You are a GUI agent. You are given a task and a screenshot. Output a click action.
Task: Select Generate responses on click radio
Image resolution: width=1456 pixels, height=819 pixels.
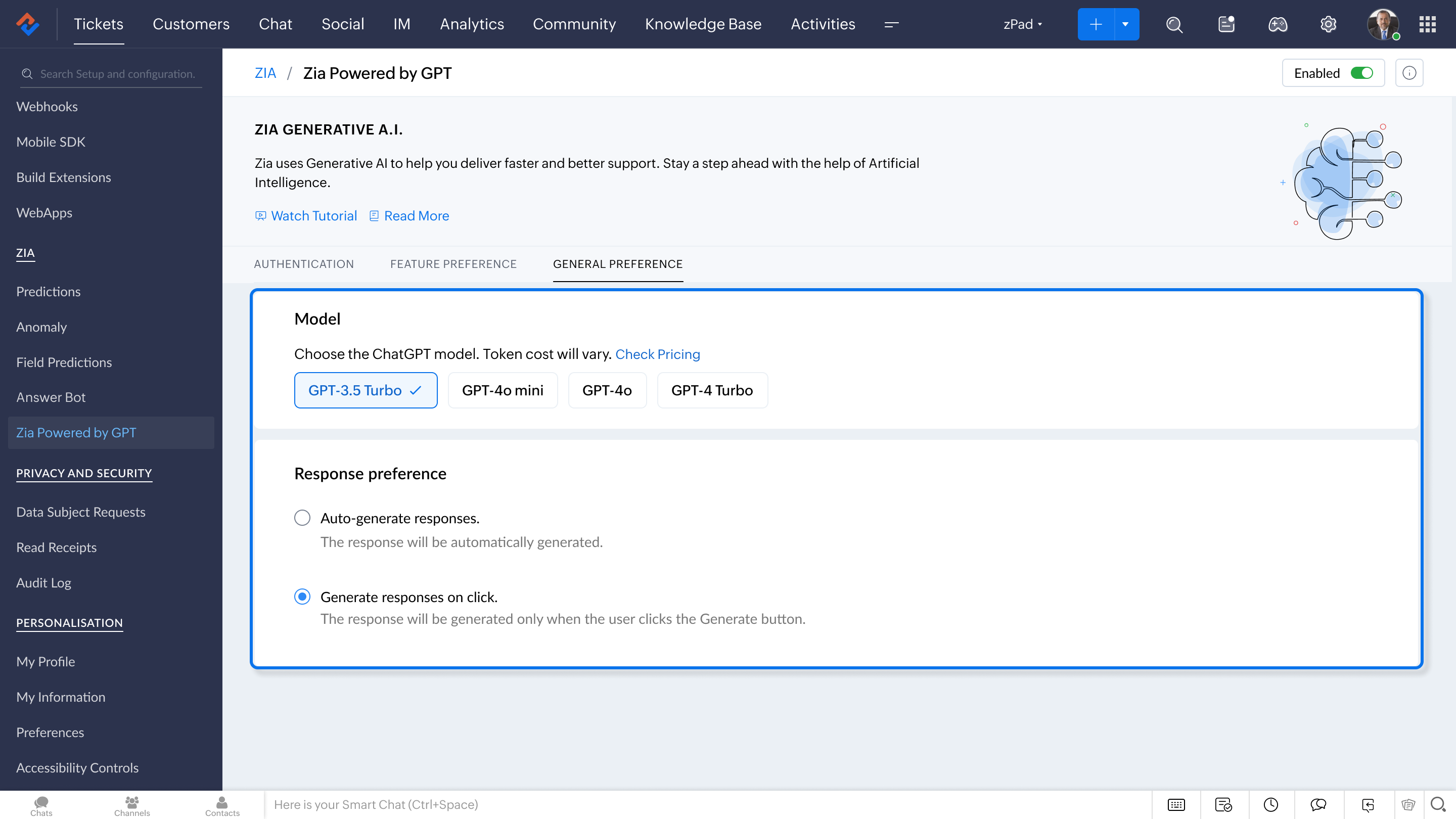tap(302, 597)
